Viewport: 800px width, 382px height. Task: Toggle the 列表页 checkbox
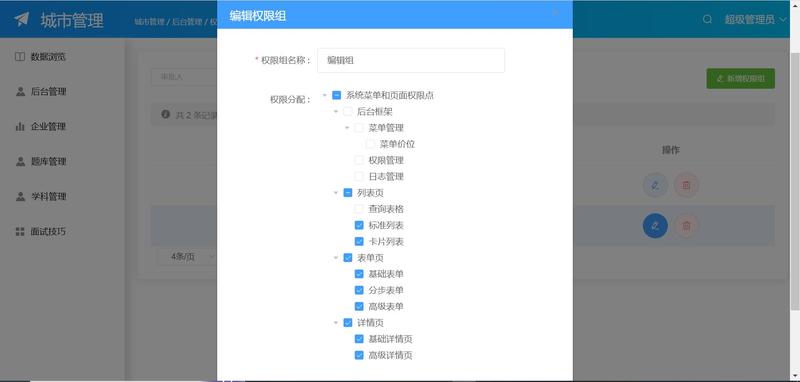(347, 192)
